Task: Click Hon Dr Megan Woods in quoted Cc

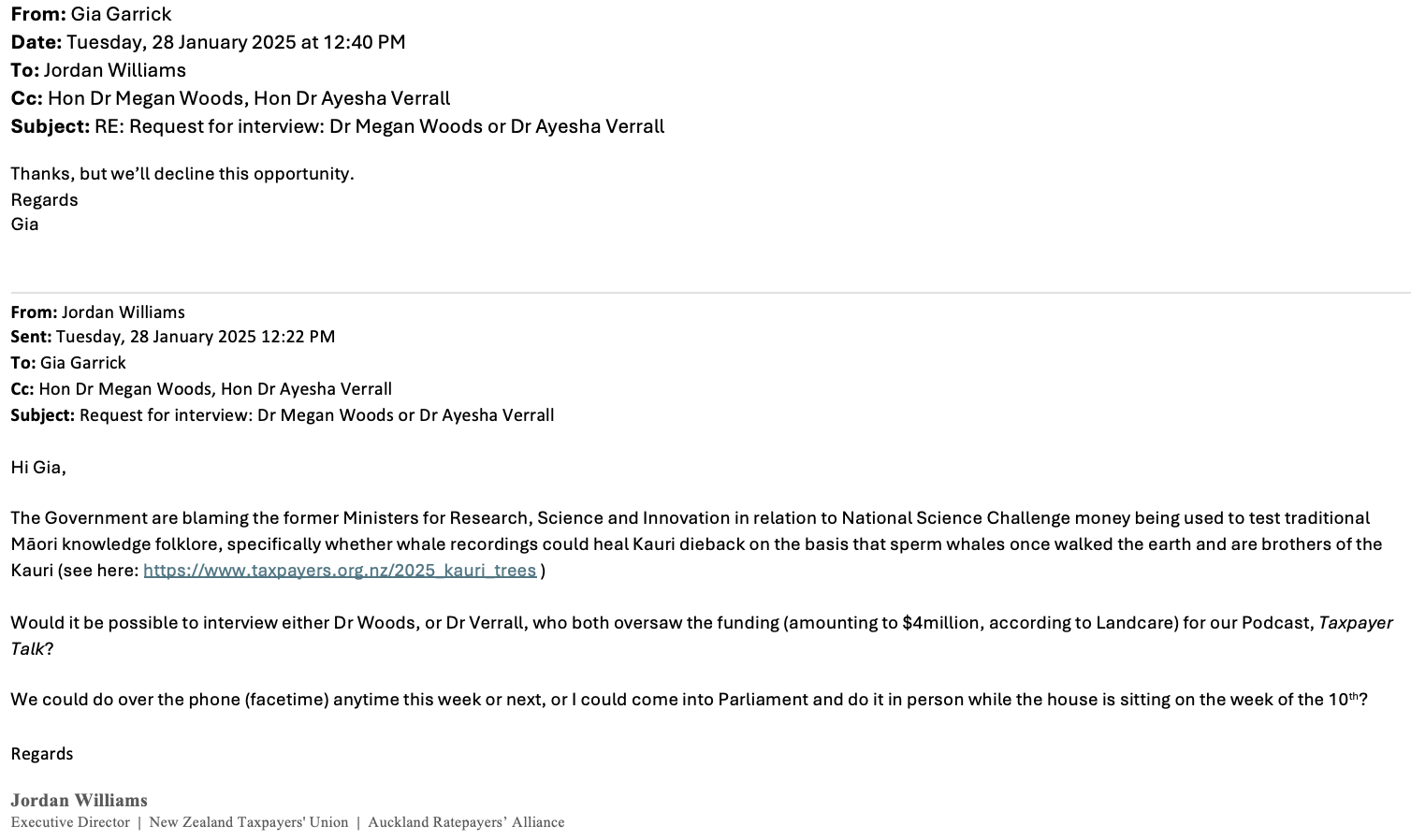Action: (125, 388)
